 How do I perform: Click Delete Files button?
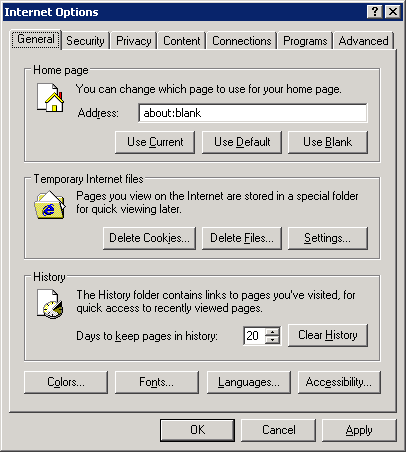pyautogui.click(x=242, y=238)
